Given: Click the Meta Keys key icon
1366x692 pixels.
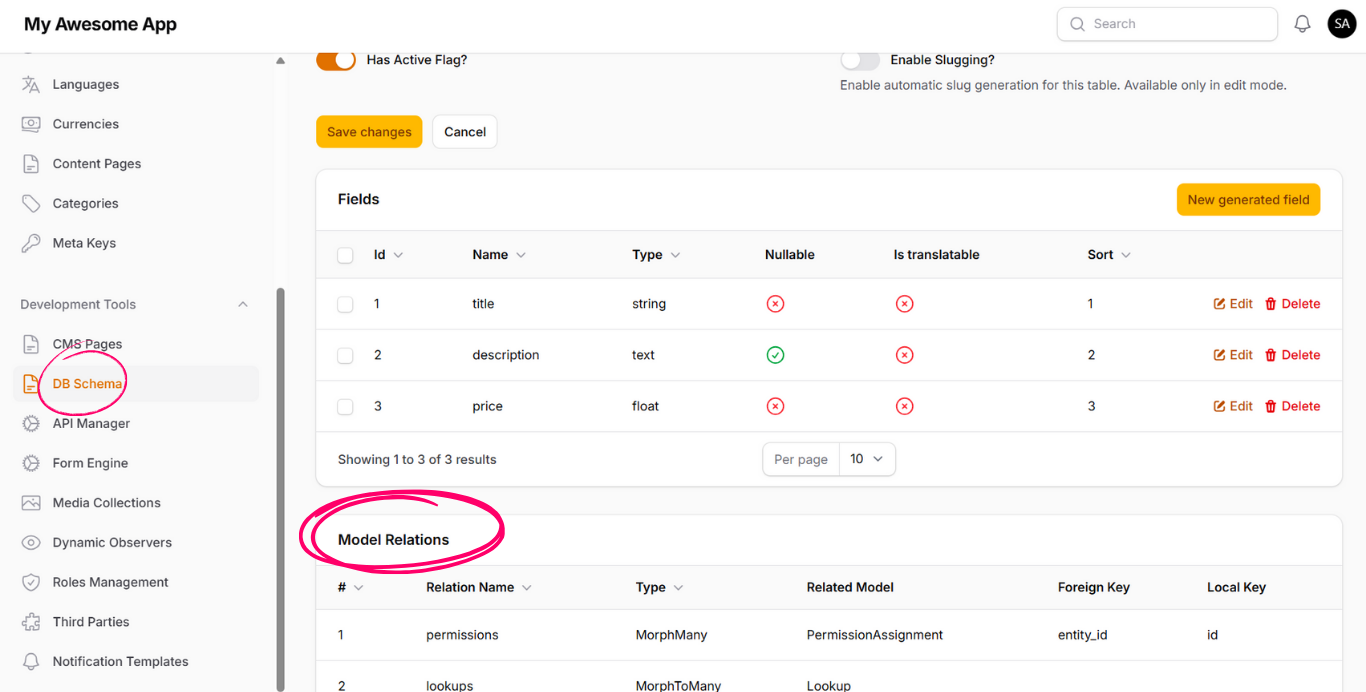Looking at the screenshot, I should tap(31, 243).
